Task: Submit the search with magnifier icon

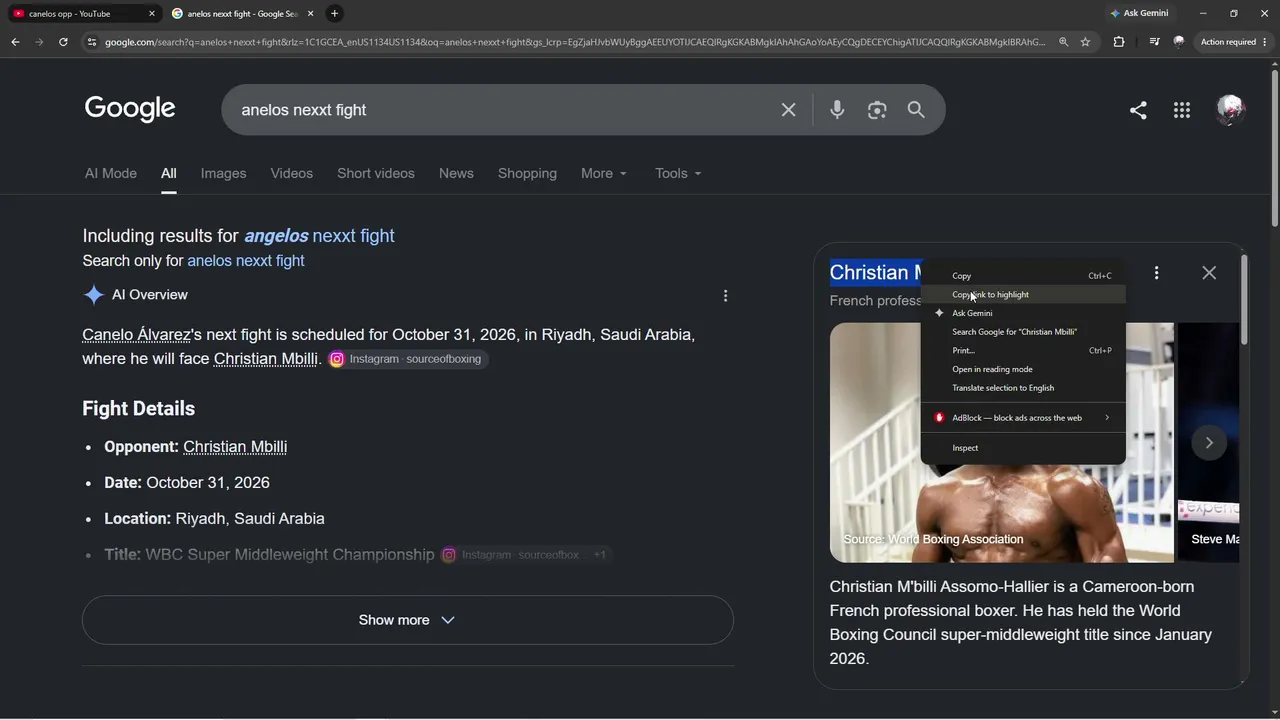Action: 916,110
